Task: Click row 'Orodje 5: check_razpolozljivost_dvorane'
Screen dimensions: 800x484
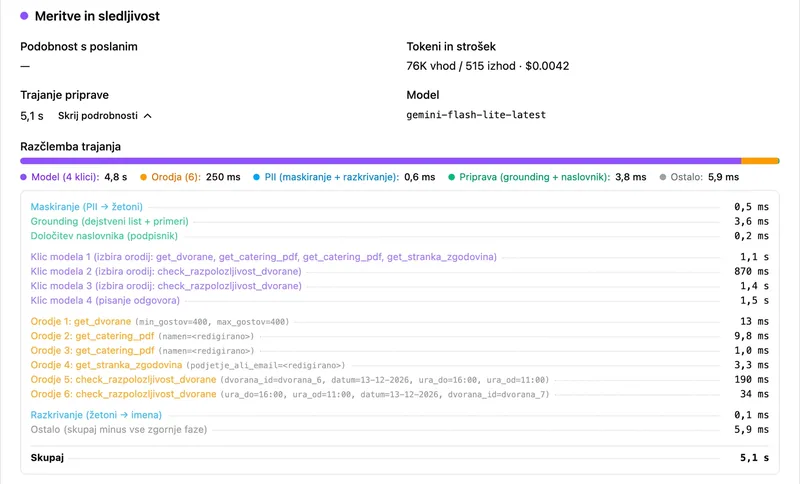Action: click(x=399, y=379)
